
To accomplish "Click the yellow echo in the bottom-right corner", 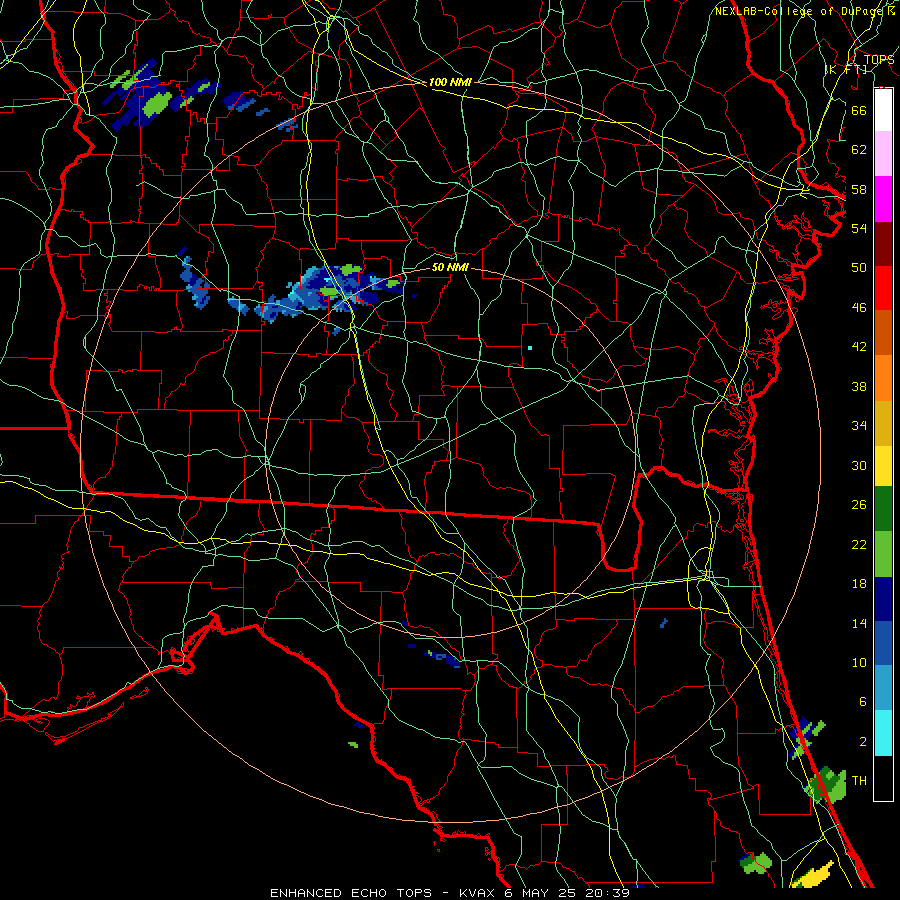I will [x=813, y=874].
